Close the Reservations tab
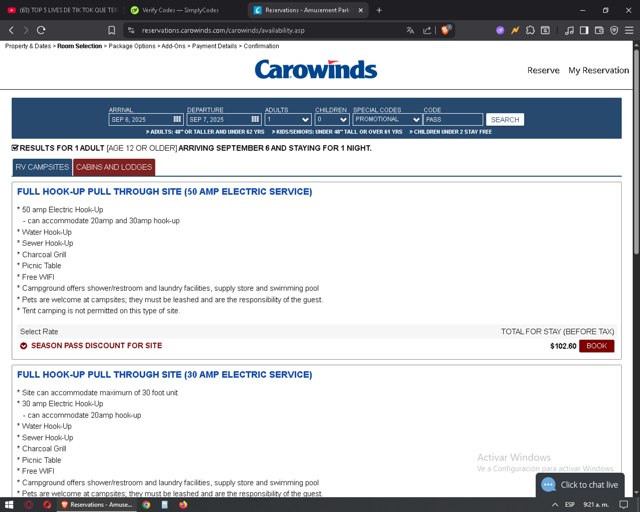 361,10
